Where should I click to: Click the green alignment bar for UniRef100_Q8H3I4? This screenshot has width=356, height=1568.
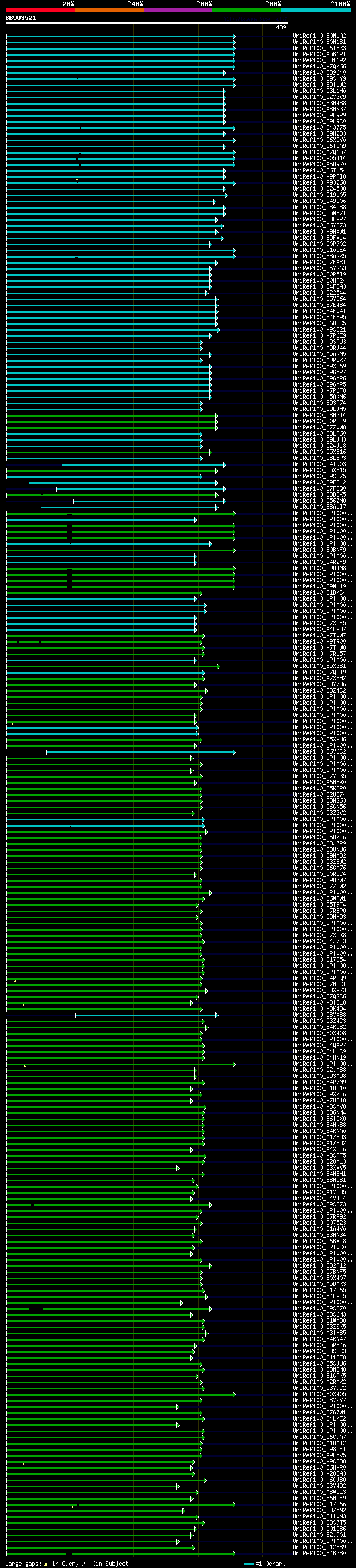(x=112, y=415)
